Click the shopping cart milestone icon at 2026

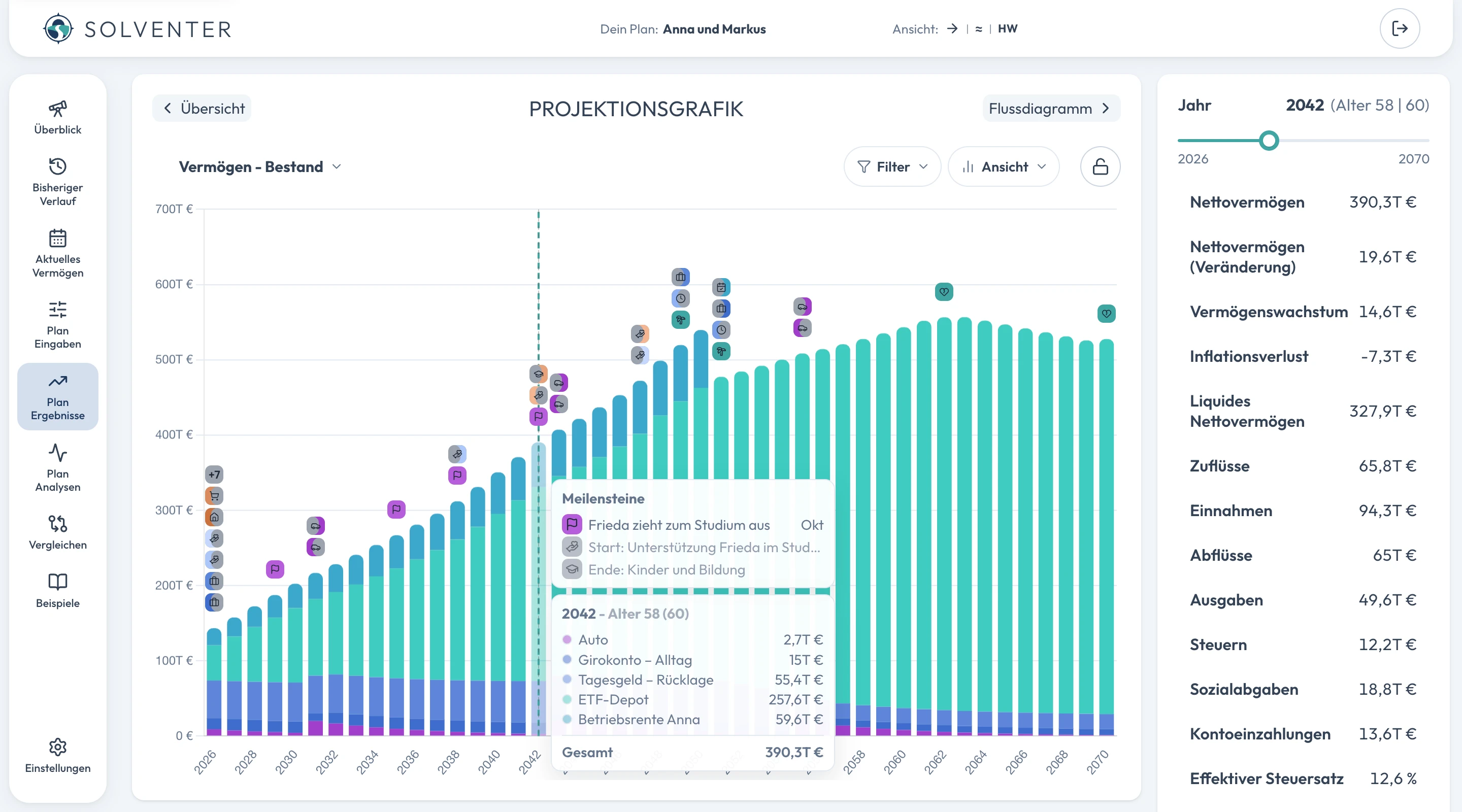(214, 495)
